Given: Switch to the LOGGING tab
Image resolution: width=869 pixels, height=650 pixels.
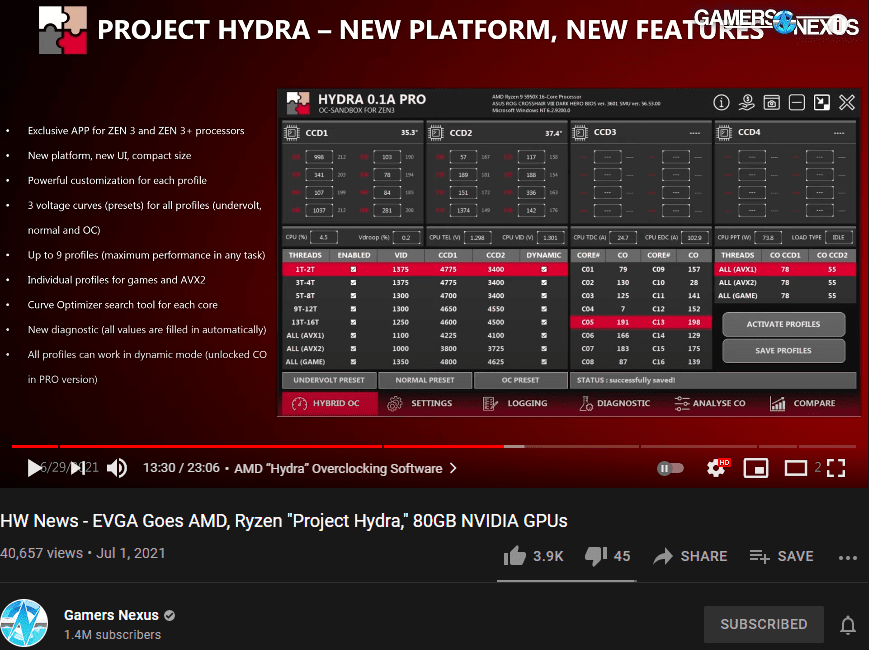Looking at the screenshot, I should click(515, 403).
